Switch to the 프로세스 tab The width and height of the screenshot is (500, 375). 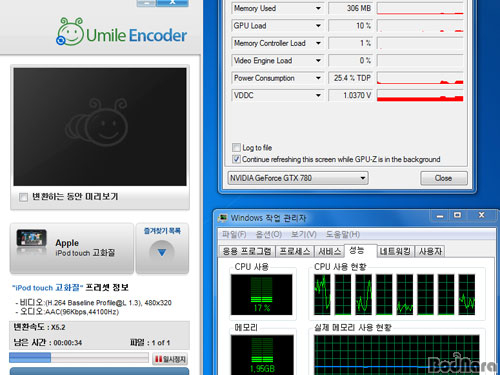[295, 251]
